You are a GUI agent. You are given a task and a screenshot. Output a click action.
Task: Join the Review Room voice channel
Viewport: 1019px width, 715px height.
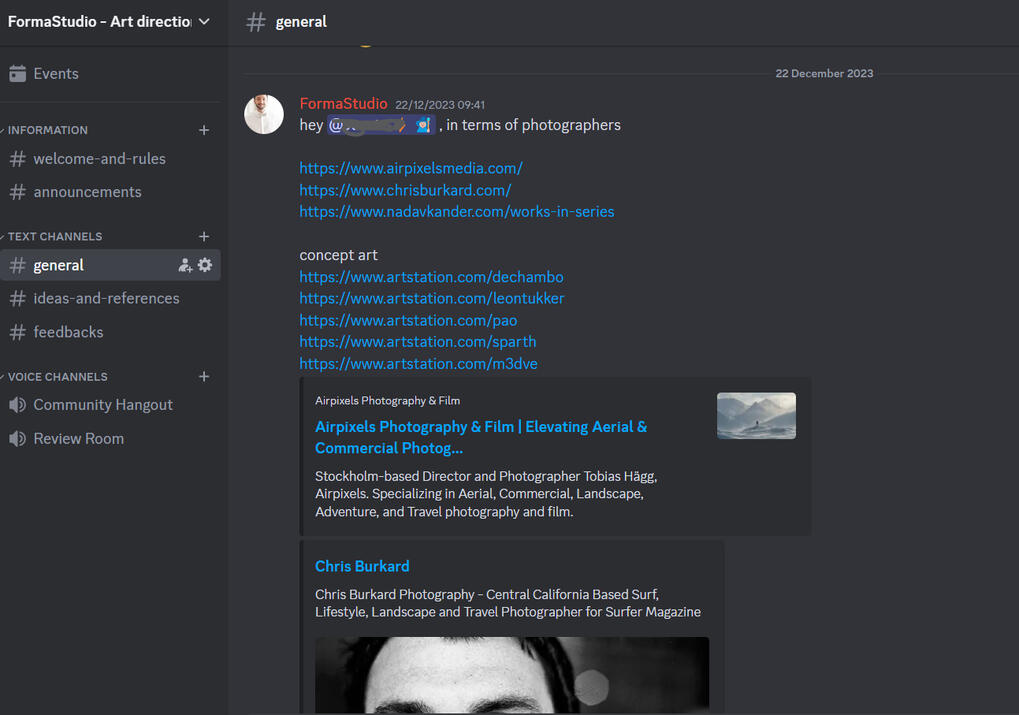click(78, 439)
